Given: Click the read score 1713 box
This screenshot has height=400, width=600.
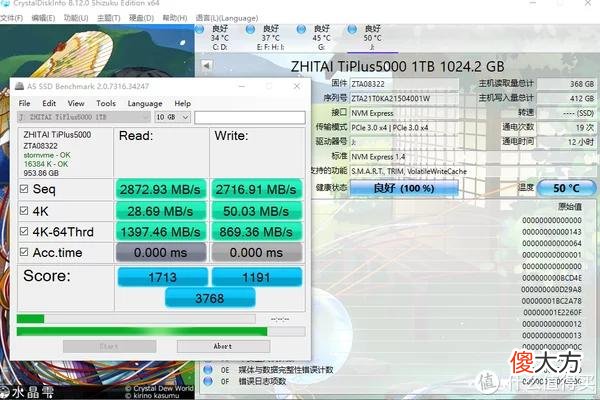Looking at the screenshot, I should point(162,277).
